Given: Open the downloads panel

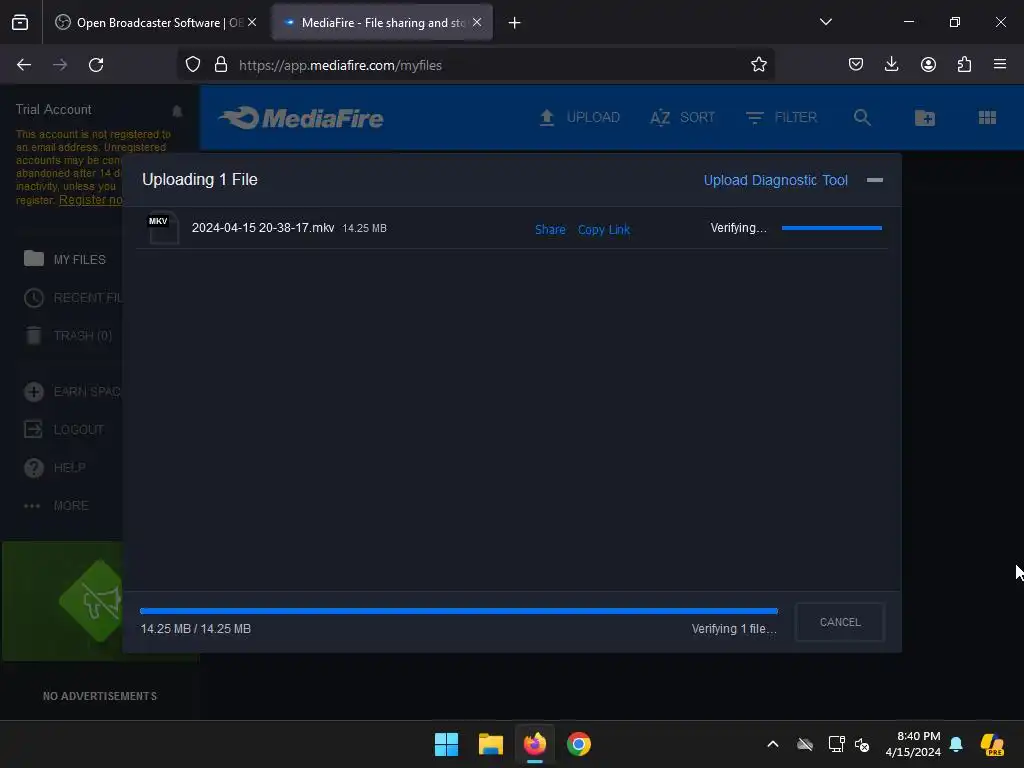Looking at the screenshot, I should coord(891,65).
